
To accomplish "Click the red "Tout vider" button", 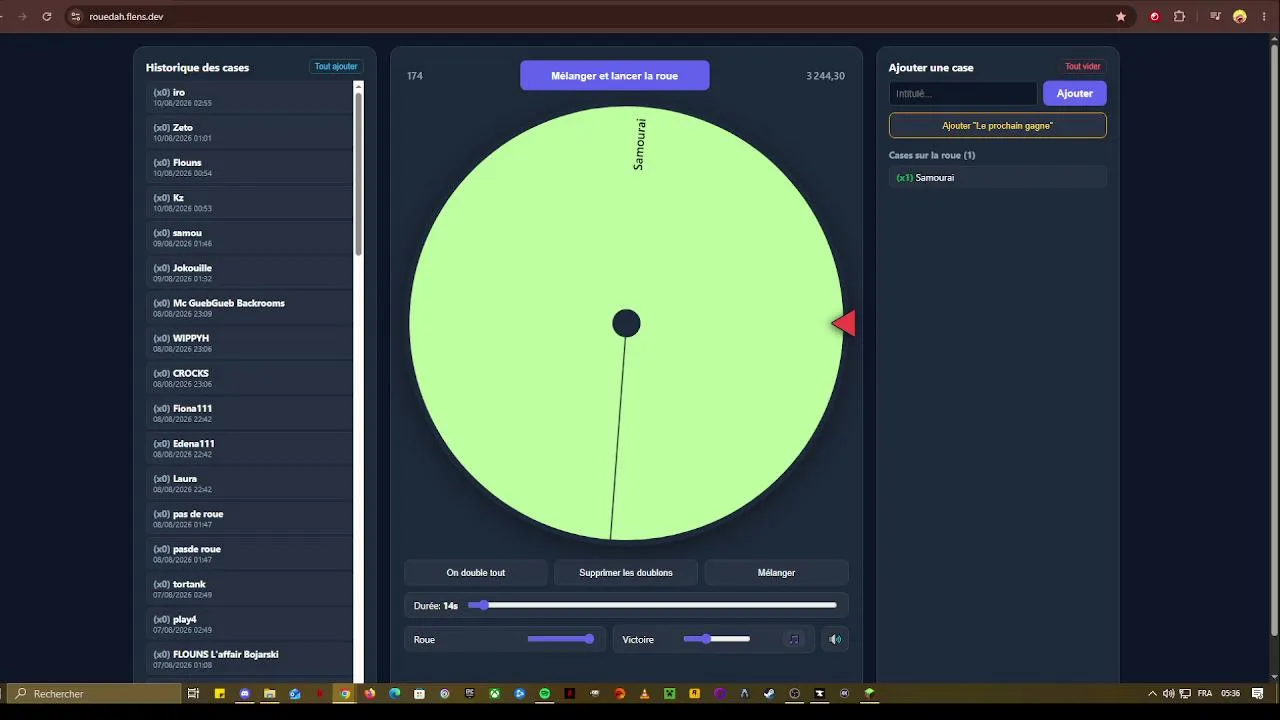I will [1083, 67].
